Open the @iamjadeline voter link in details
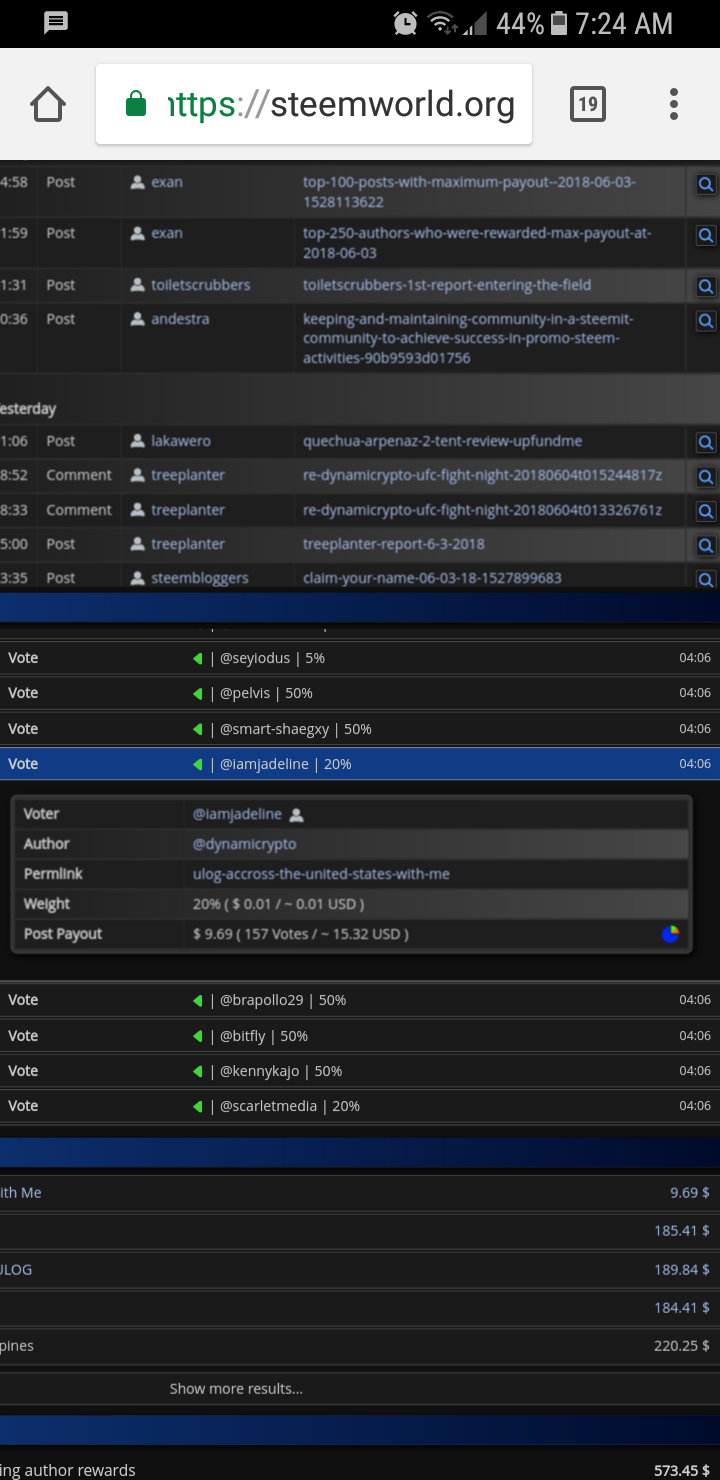 coord(237,814)
